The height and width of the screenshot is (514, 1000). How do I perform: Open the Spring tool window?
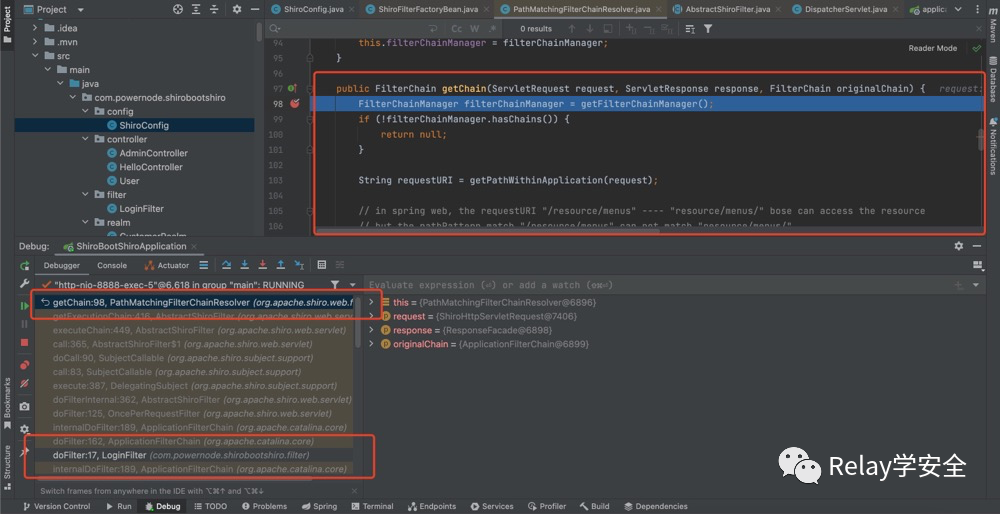pyautogui.click(x=318, y=506)
